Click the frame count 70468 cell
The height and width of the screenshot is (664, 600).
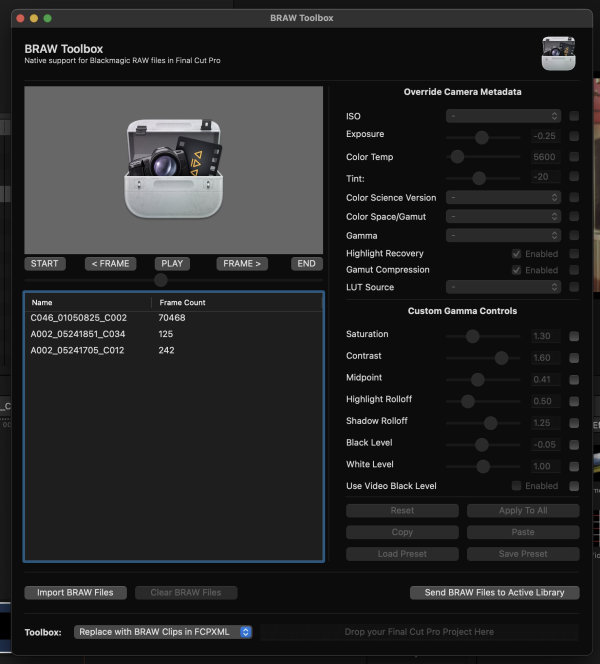tap(172, 318)
